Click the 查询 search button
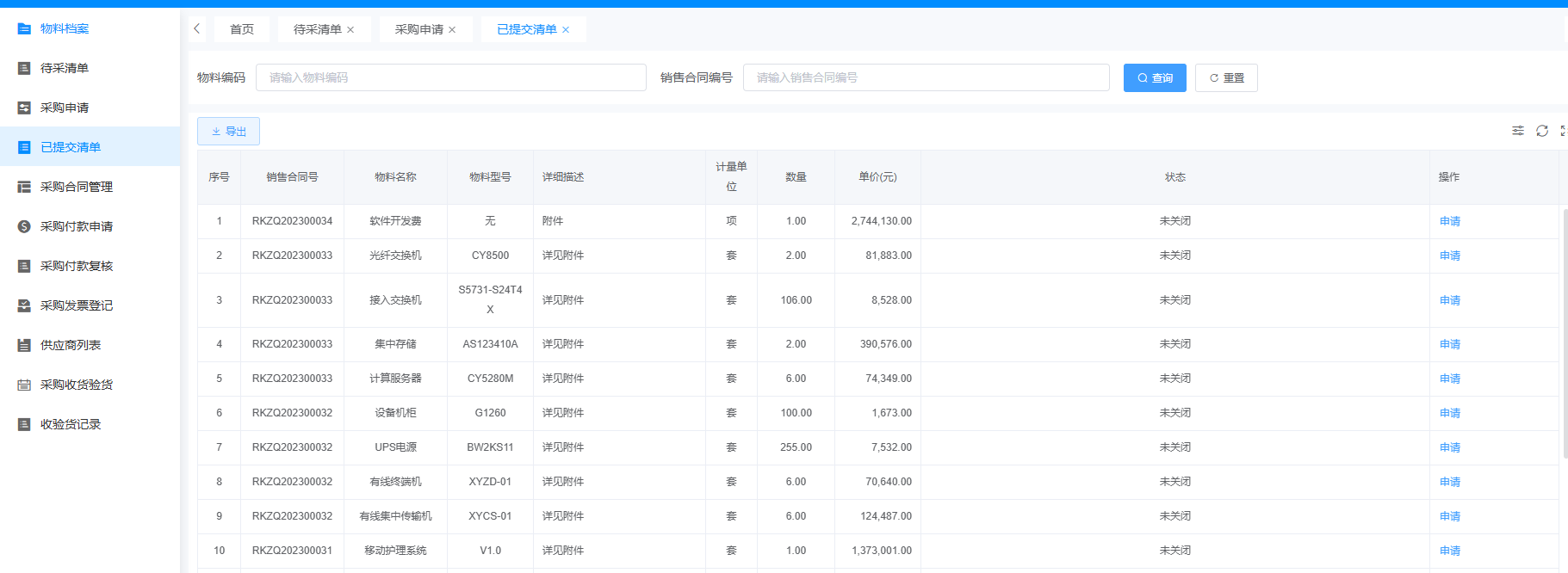Viewport: 1568px width, 573px height. click(1155, 77)
